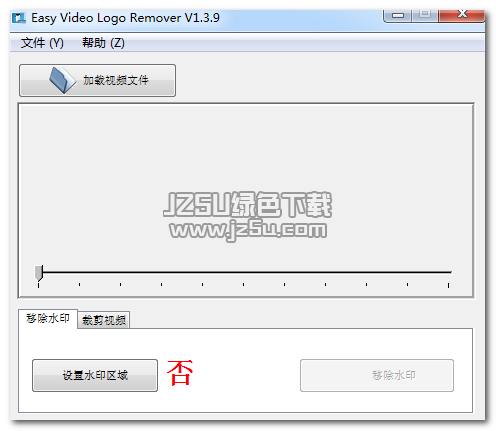Viewport: 496px width, 431px height.
Task: Open the 文件 (Y) menu
Action: (x=42, y=43)
